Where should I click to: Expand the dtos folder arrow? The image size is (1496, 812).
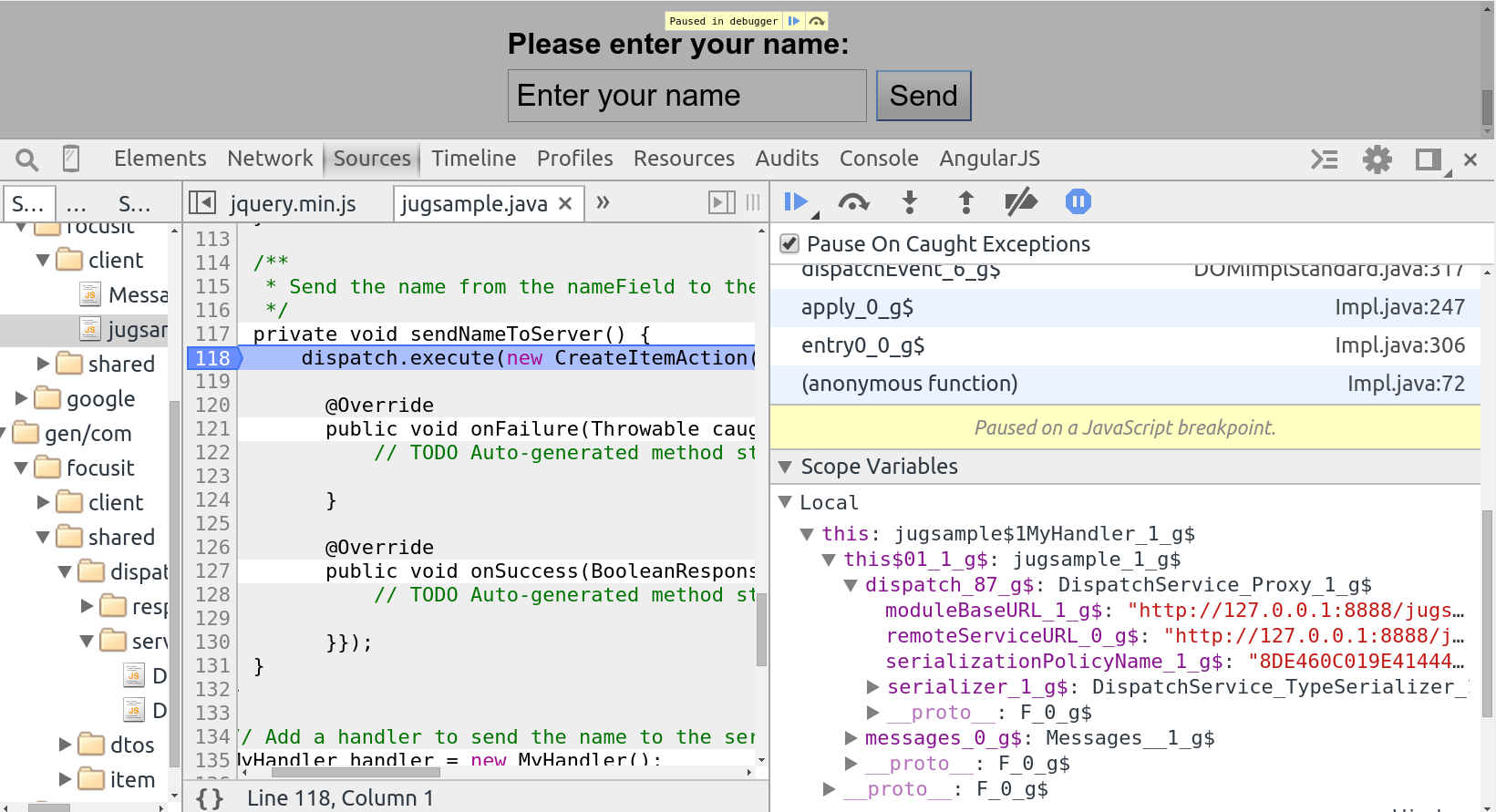[x=65, y=745]
